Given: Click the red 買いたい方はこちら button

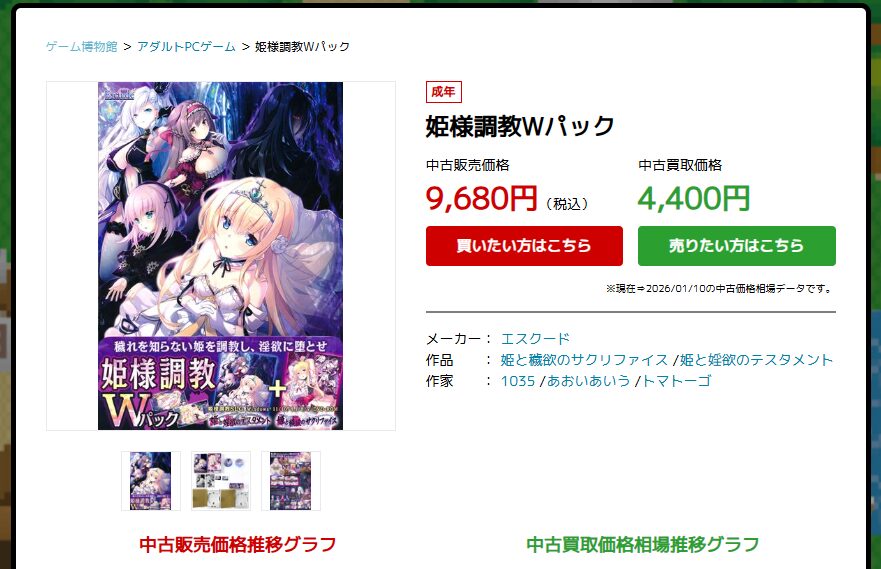Looking at the screenshot, I should click(524, 246).
